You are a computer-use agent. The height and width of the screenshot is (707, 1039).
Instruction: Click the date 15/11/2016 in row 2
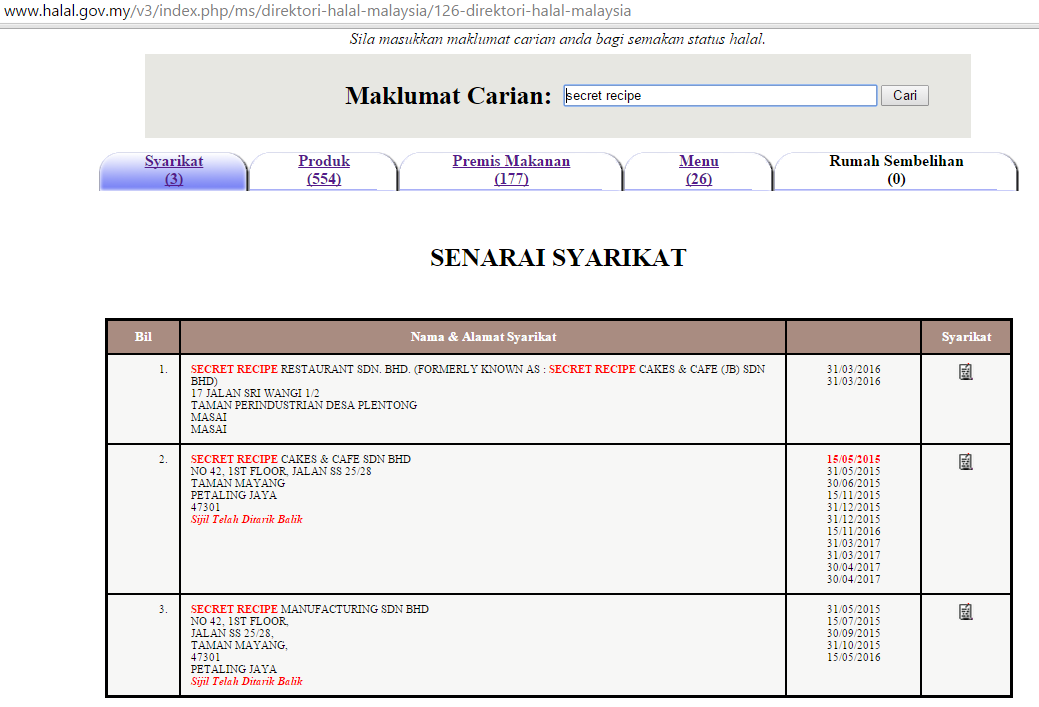tap(853, 531)
